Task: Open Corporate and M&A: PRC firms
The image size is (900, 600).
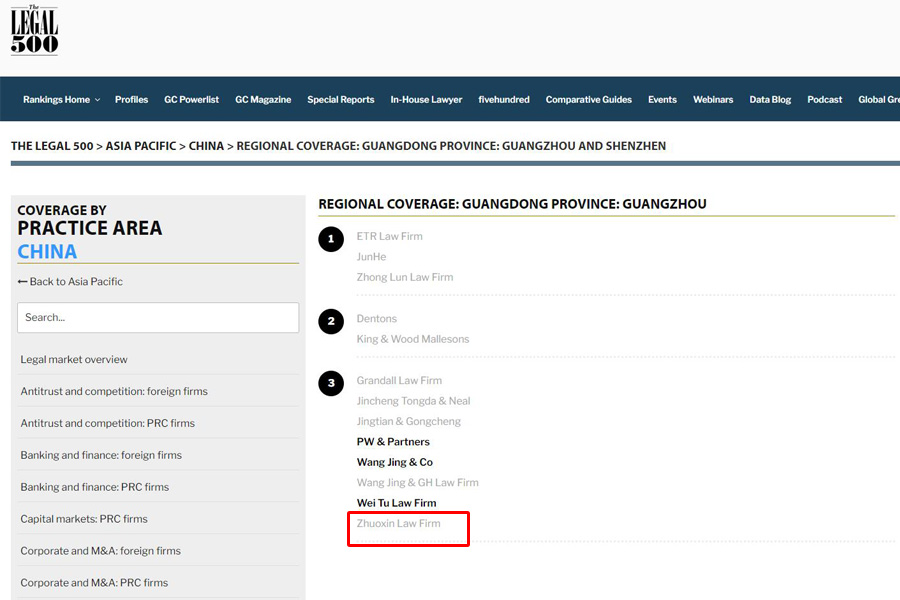Action: point(94,583)
